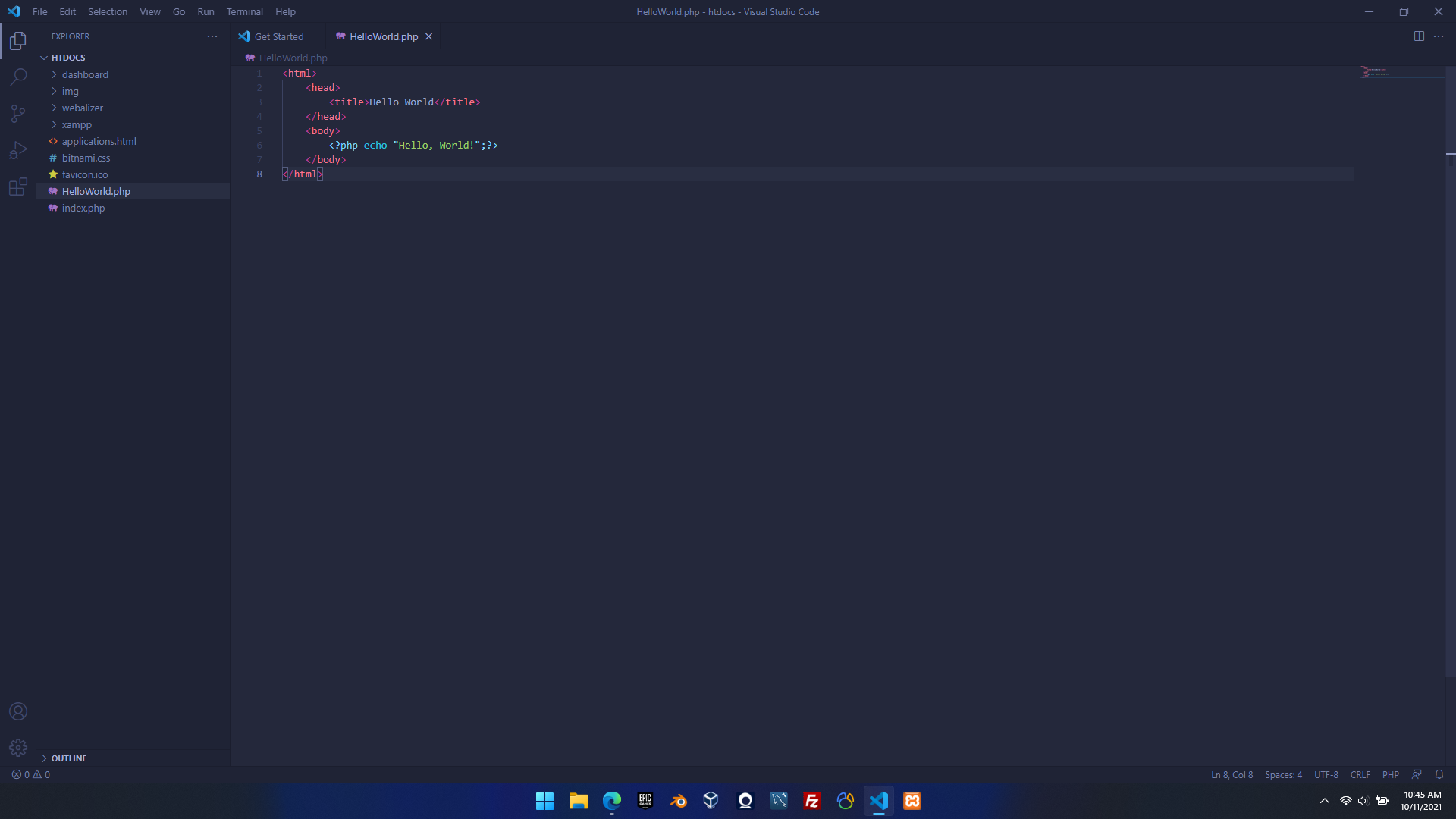This screenshot has width=1456, height=819.
Task: Open the Extensions view
Action: click(18, 187)
